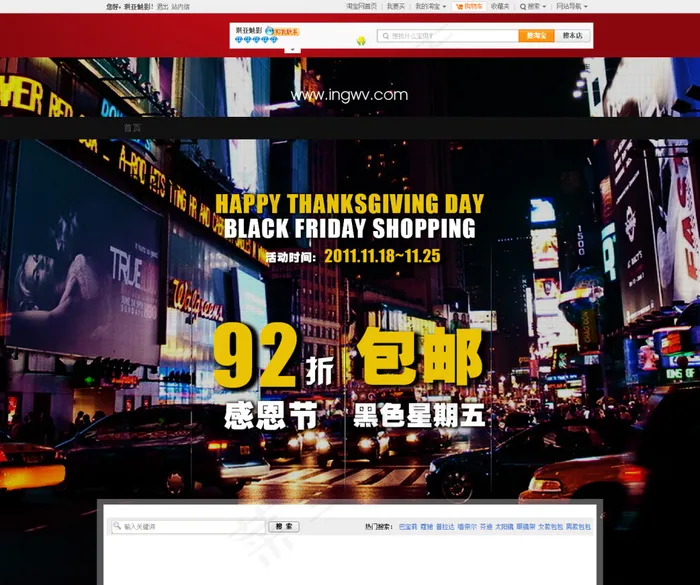Open 淘宝网首页 in the top menu

tap(361, 6)
